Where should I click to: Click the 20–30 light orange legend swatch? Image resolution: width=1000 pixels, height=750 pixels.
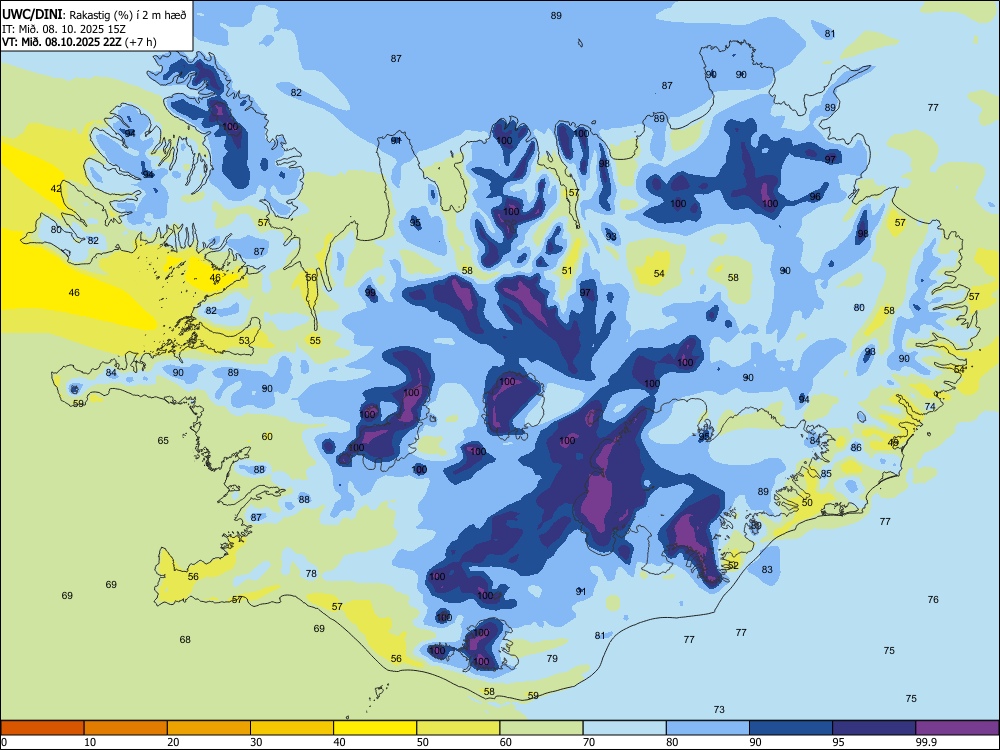(x=209, y=728)
